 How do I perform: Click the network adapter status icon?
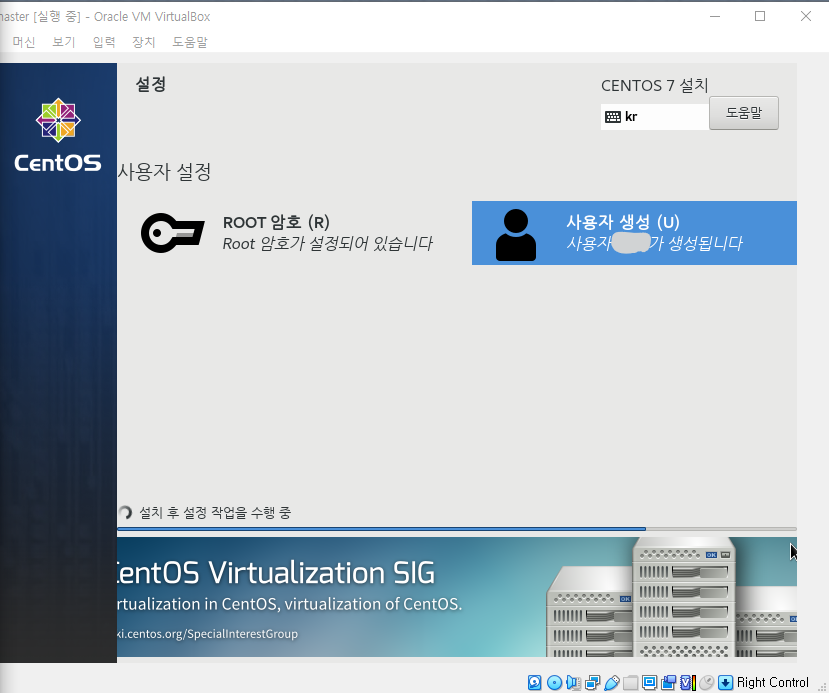pyautogui.click(x=593, y=682)
